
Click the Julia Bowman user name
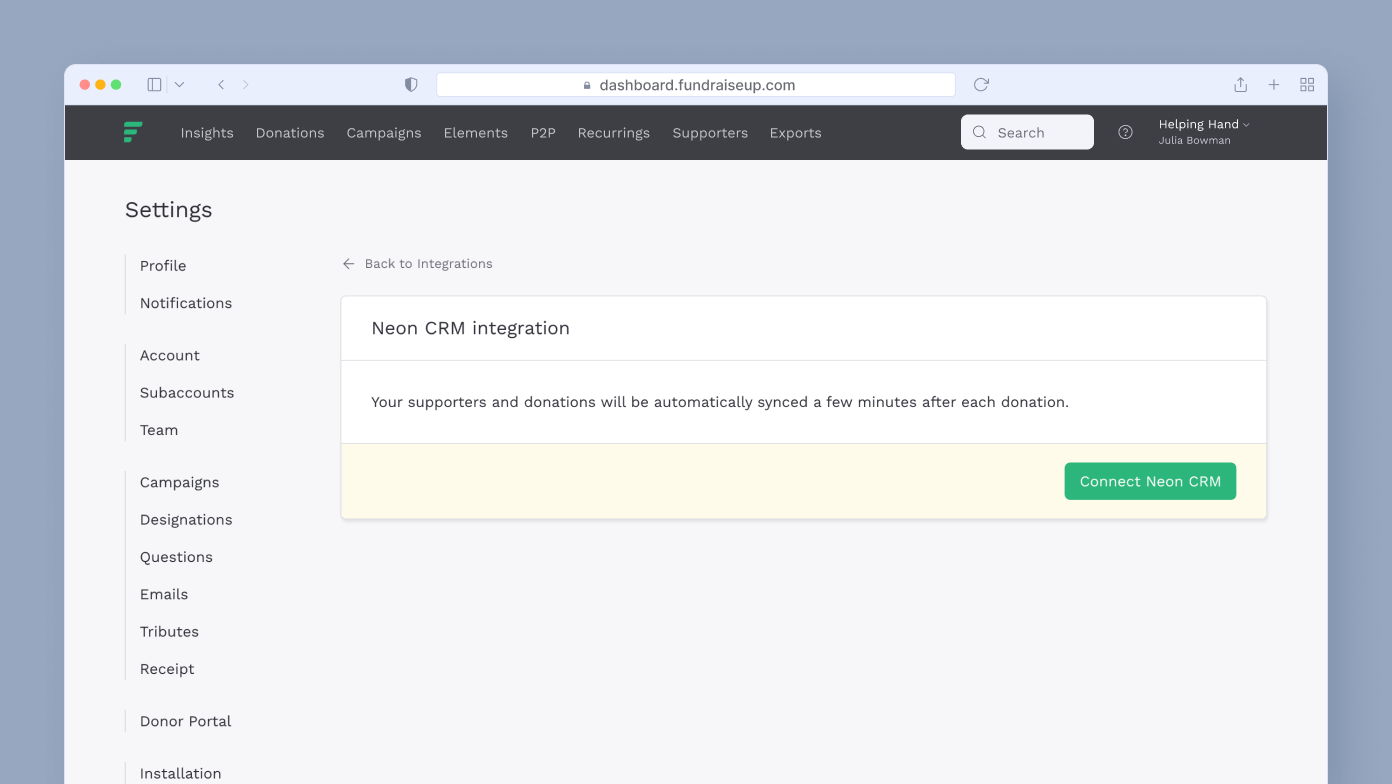click(x=1194, y=141)
